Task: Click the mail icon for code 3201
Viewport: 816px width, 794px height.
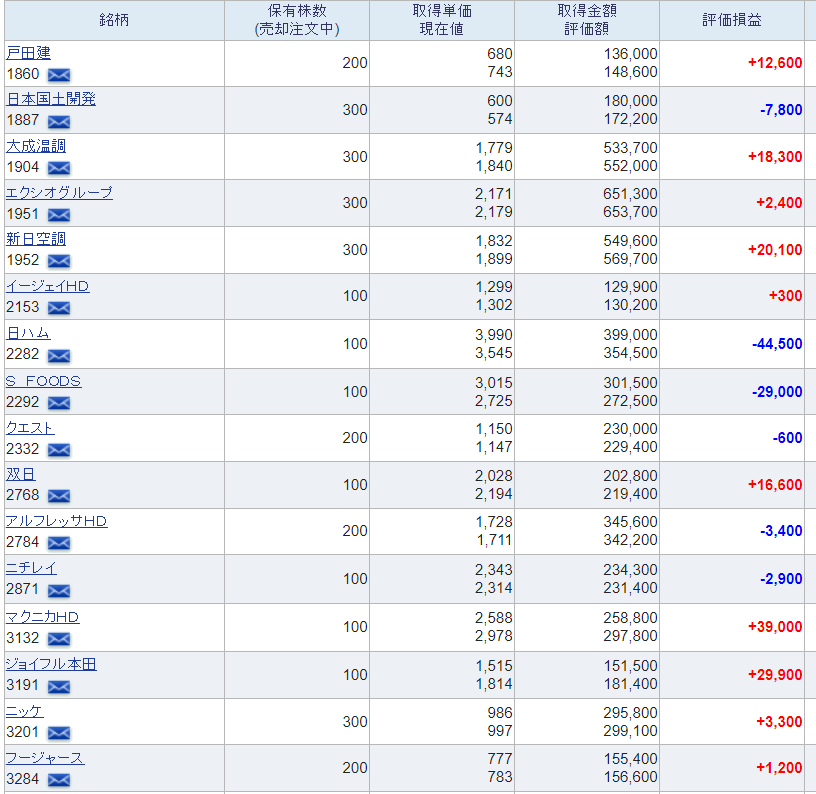Action: pos(59,733)
